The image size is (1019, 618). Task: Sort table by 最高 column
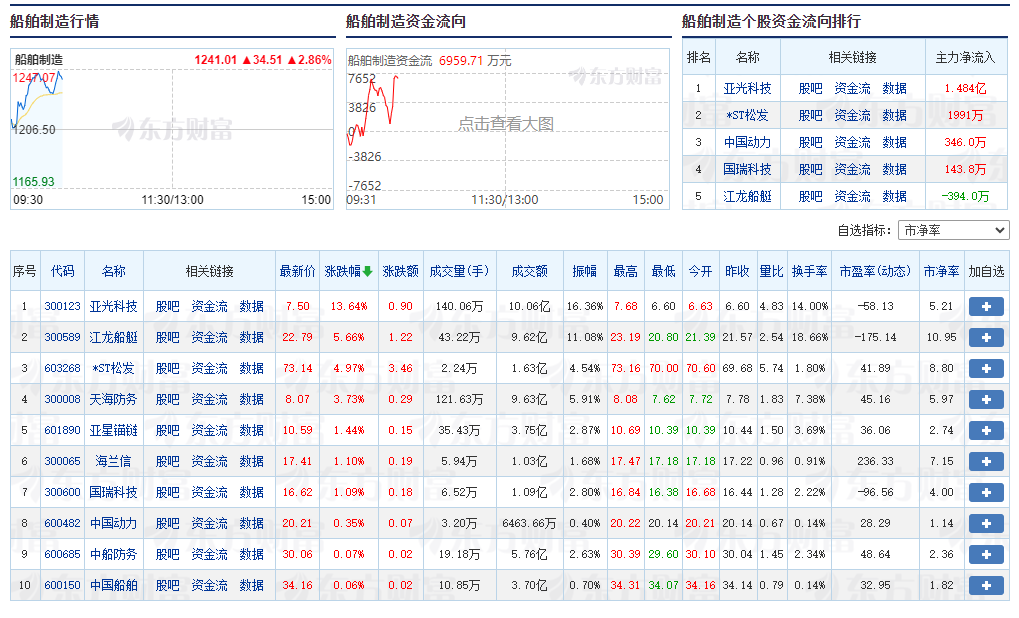pos(625,271)
